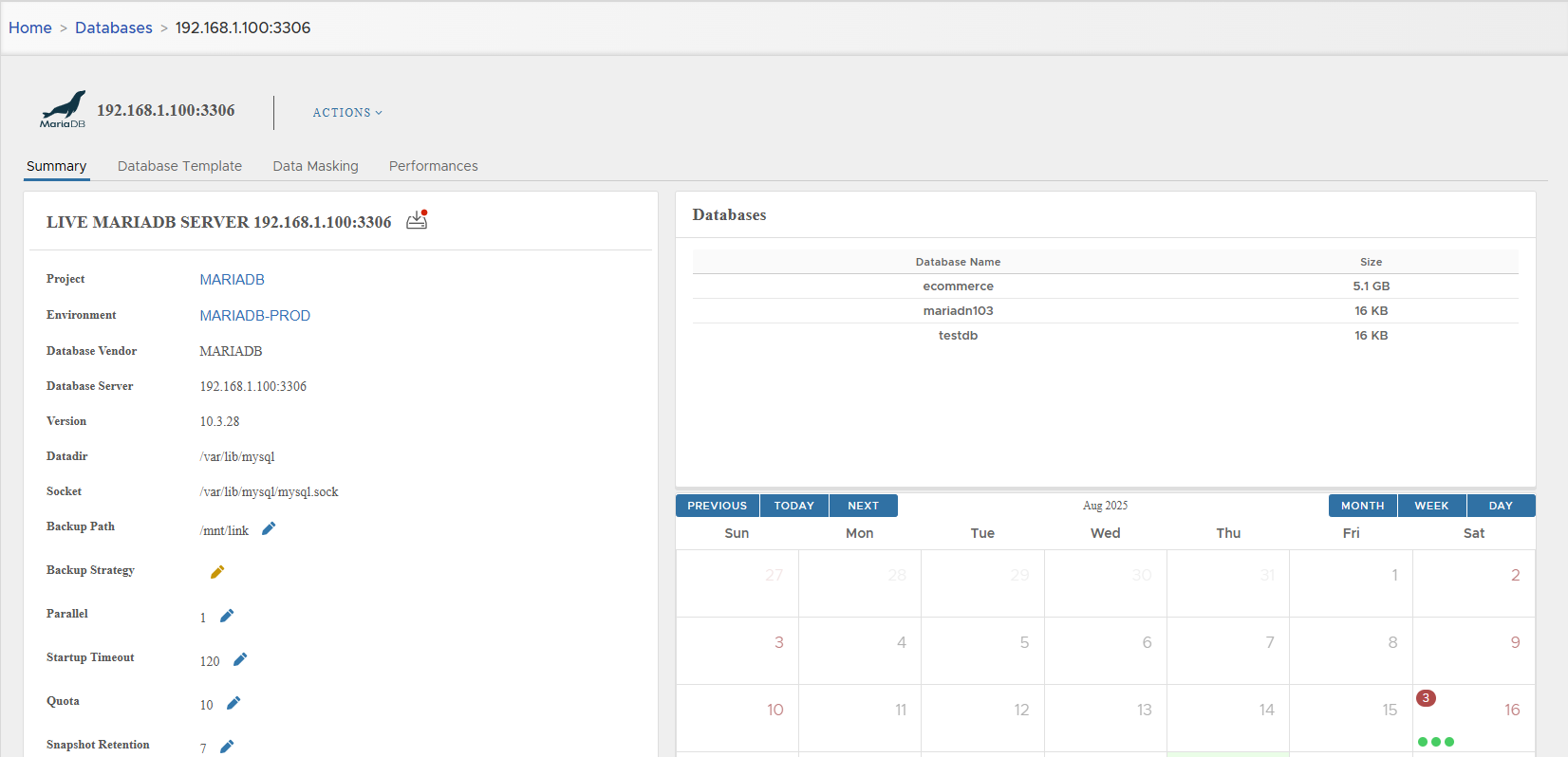Image resolution: width=1568 pixels, height=757 pixels.
Task: Switch calendar to WEEK view
Action: tap(1432, 506)
